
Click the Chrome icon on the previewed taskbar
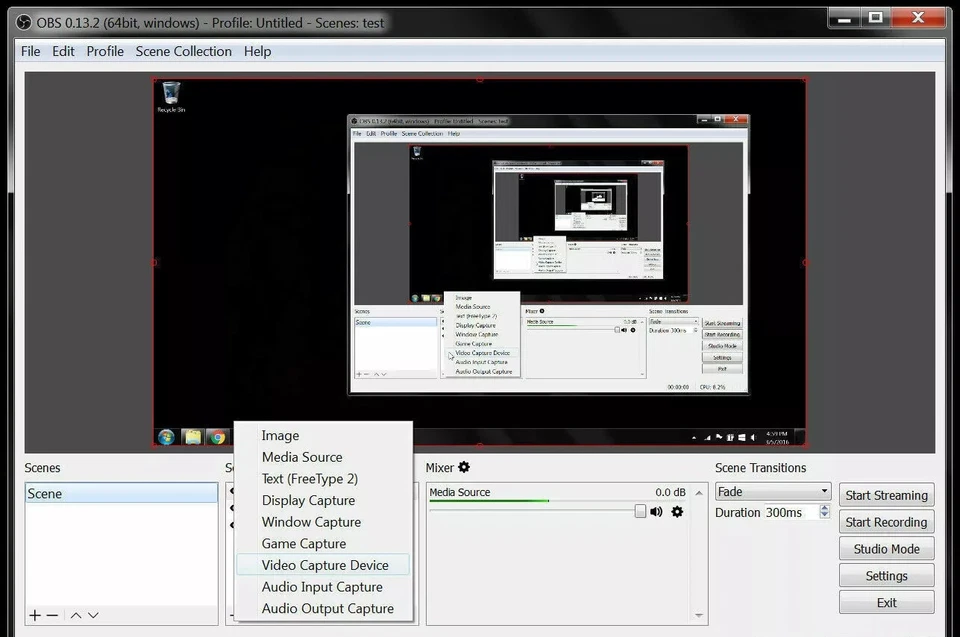coord(217,437)
